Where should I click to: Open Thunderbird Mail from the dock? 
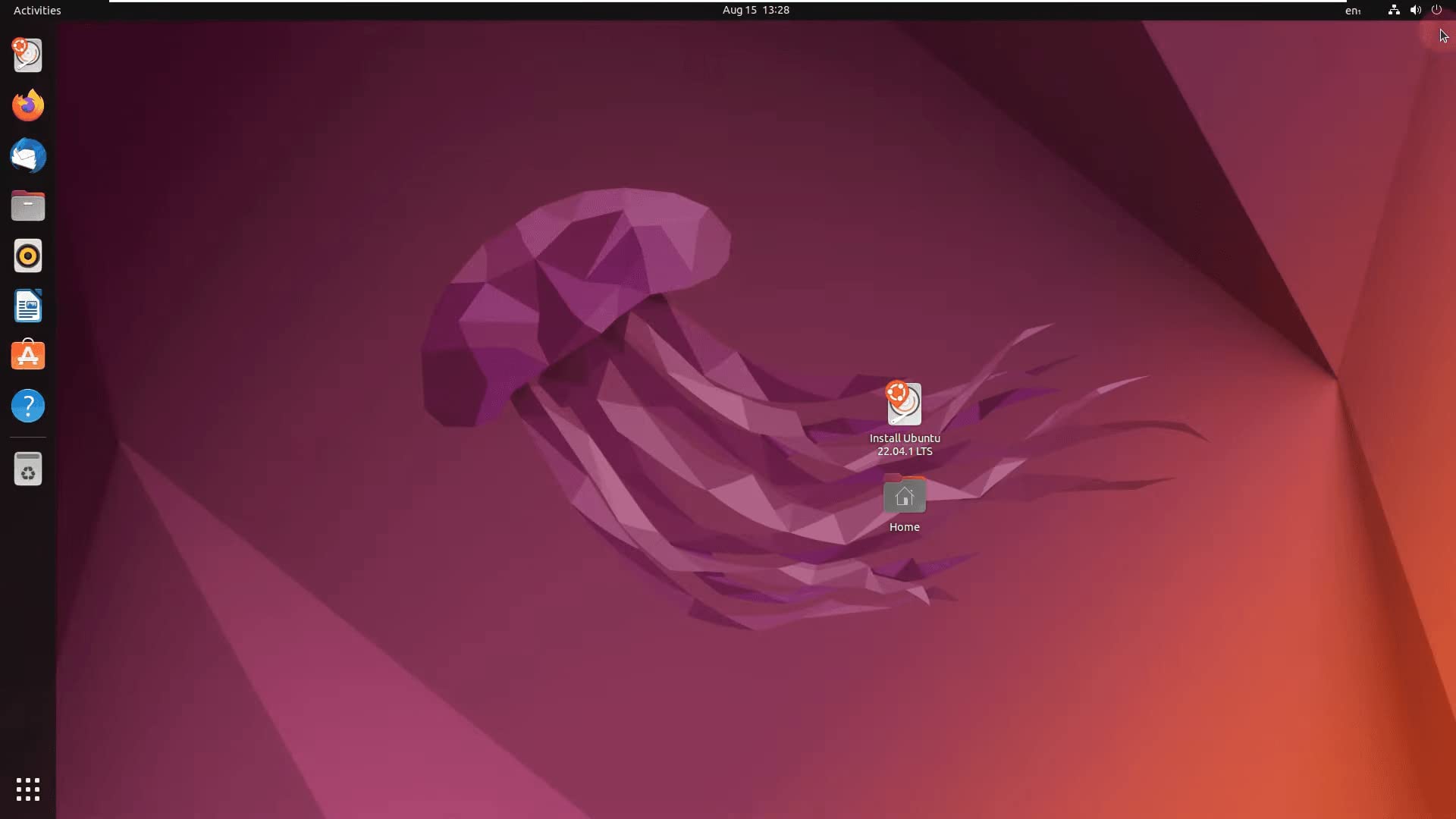tap(28, 155)
